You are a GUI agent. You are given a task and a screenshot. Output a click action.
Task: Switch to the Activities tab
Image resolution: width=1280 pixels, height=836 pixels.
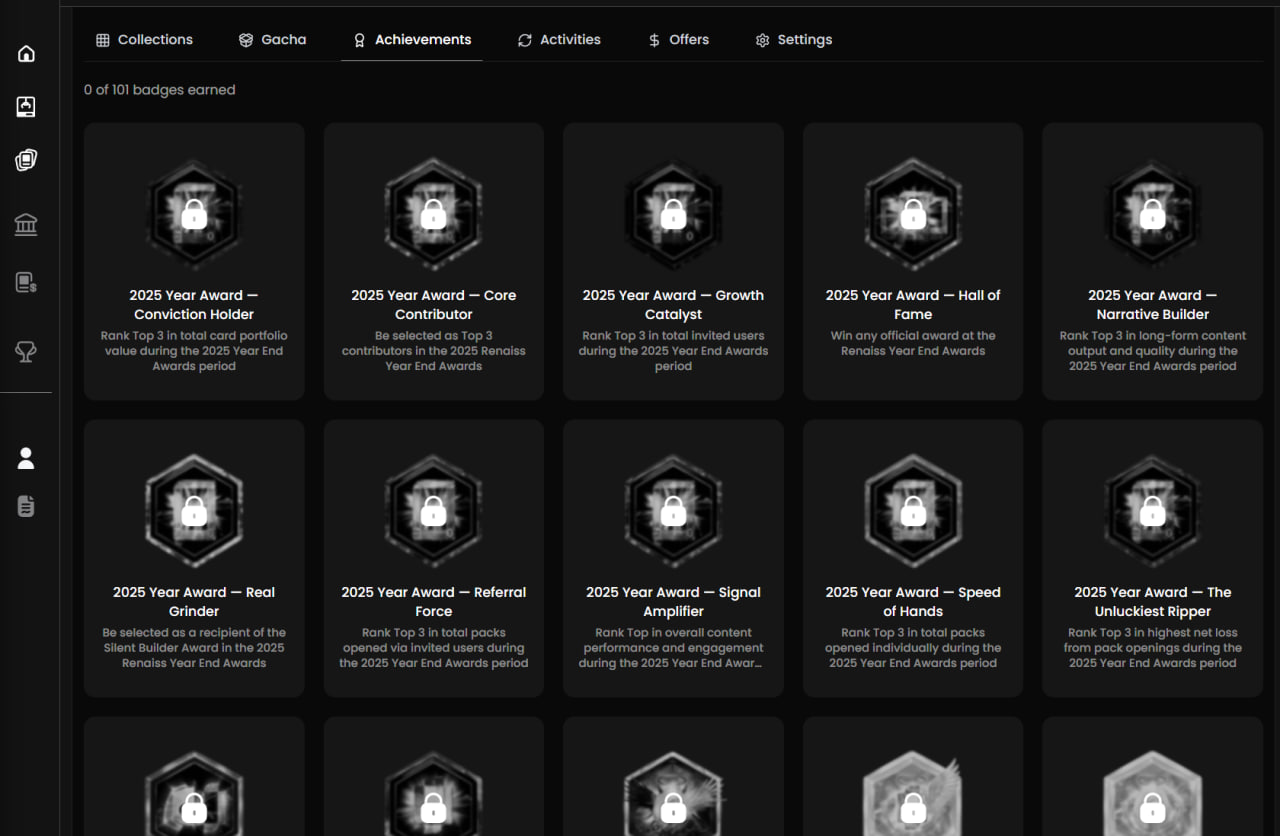[x=559, y=40]
